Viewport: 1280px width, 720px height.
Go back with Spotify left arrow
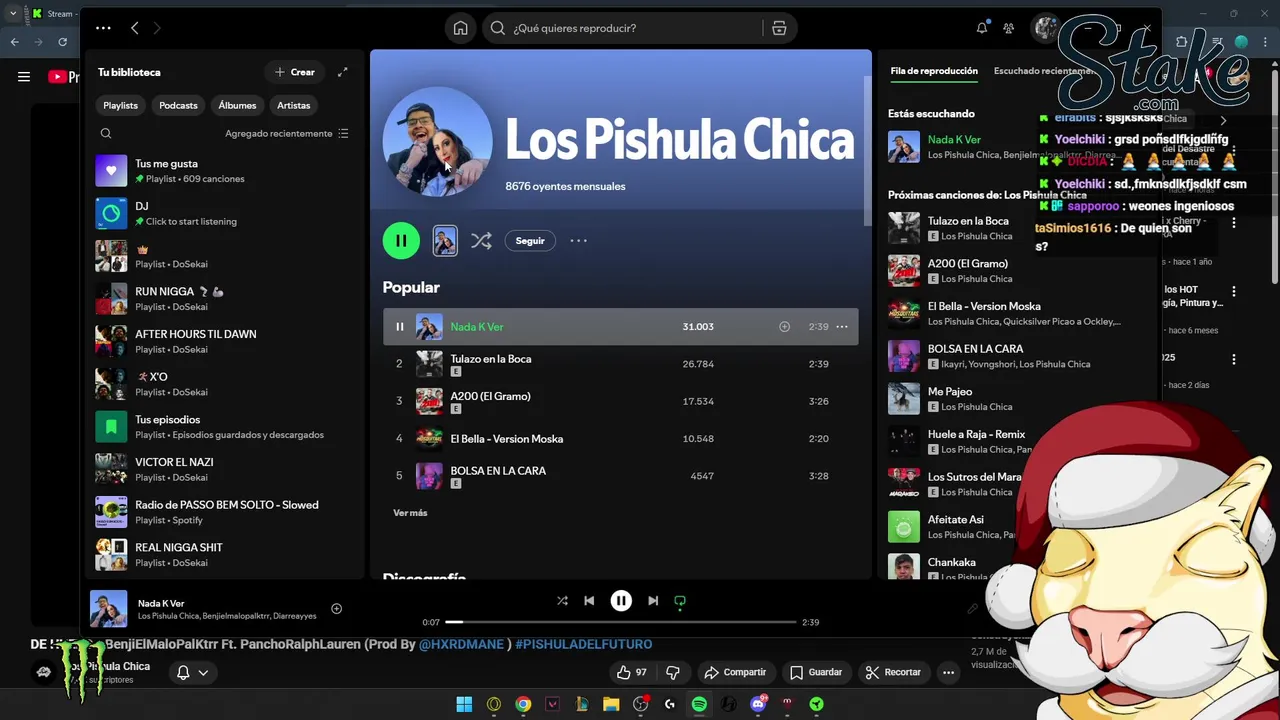pos(135,28)
